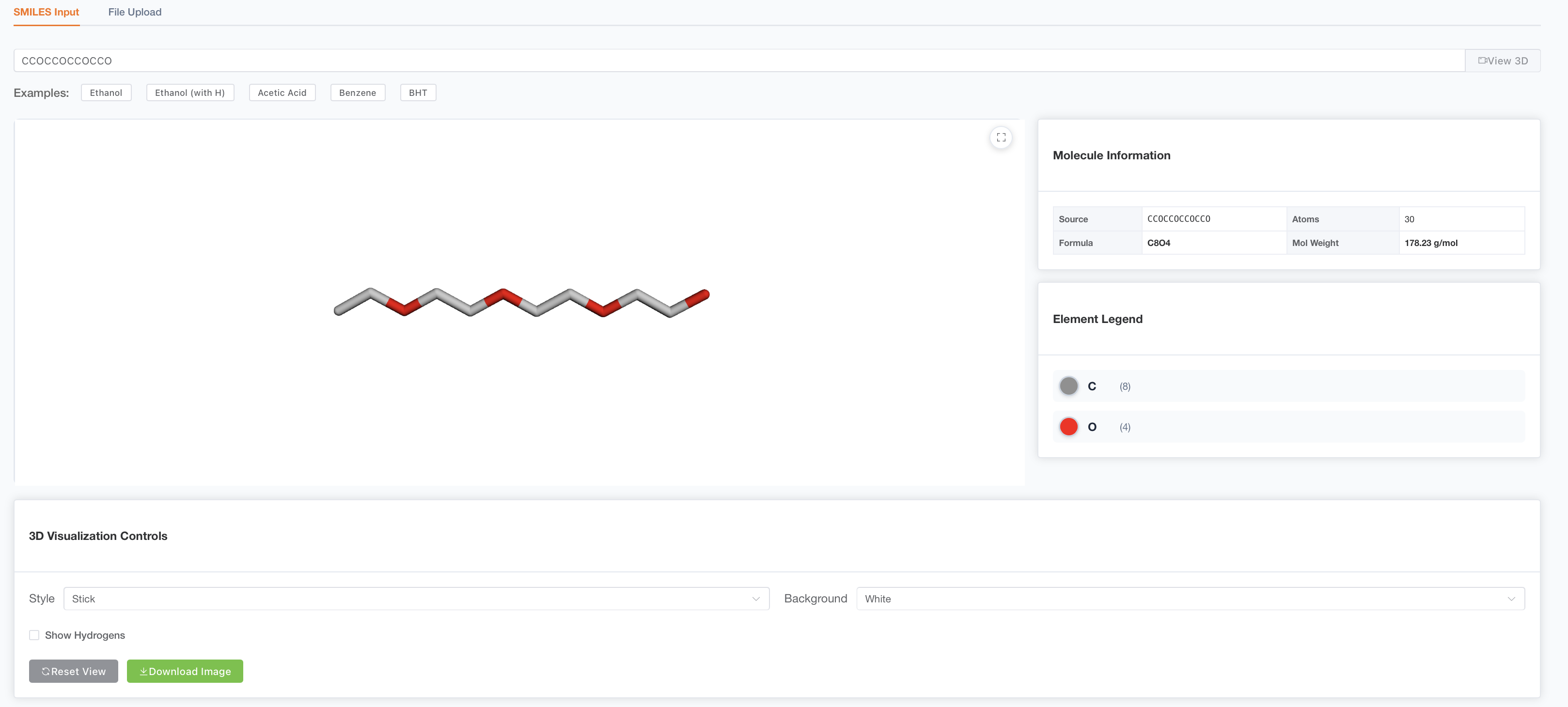Click the Molecule Information heading
The width and height of the screenshot is (1568, 707).
[1112, 155]
